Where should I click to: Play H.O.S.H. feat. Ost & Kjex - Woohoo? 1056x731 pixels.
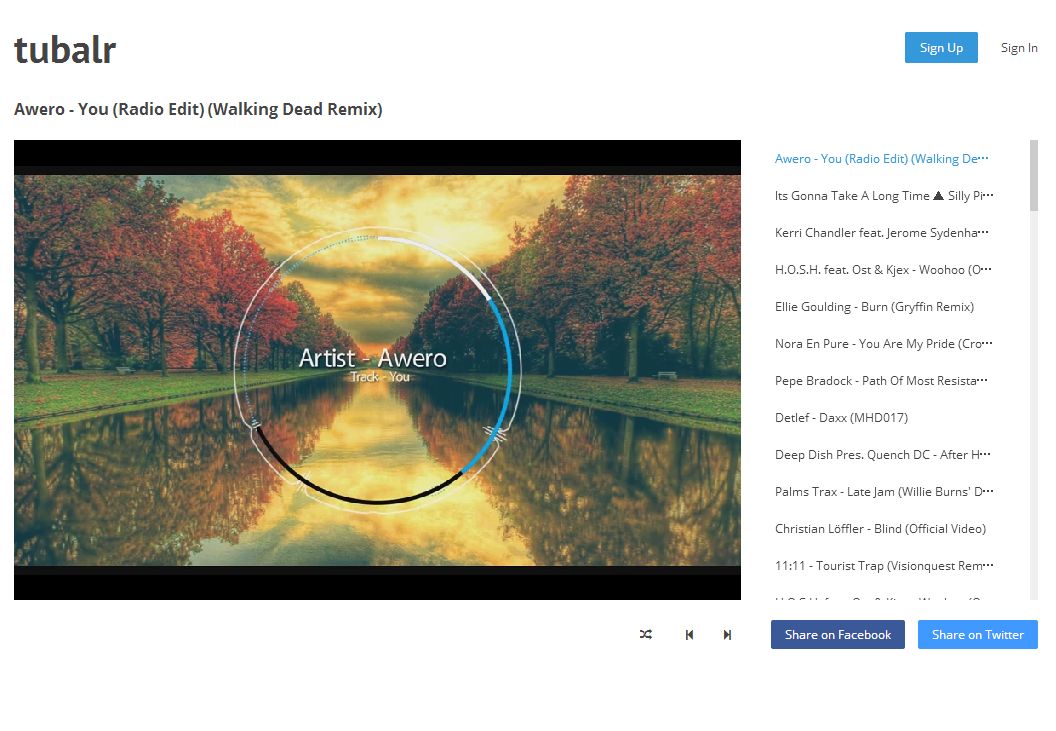(883, 270)
